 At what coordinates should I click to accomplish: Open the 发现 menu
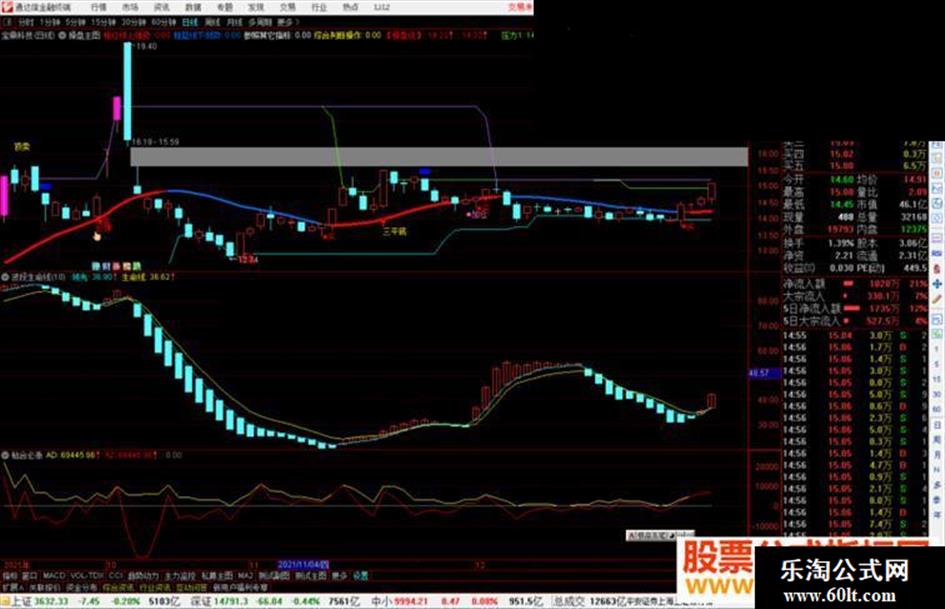tap(256, 7)
